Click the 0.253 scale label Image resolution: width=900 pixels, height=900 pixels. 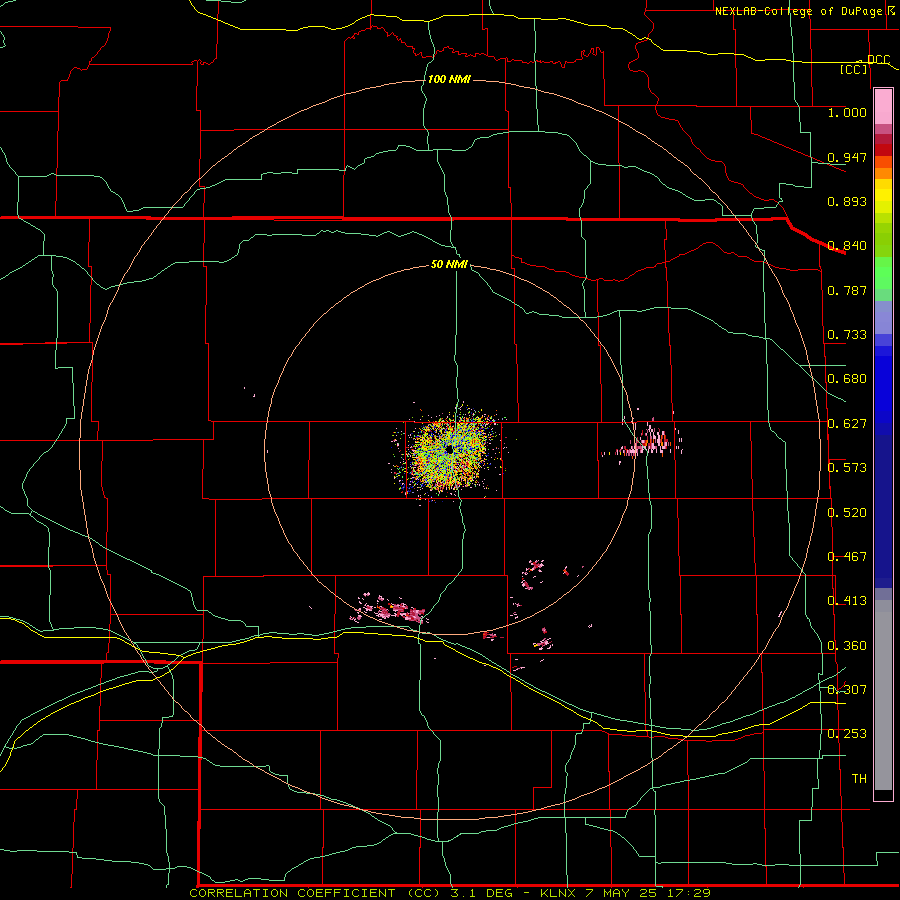(x=847, y=734)
